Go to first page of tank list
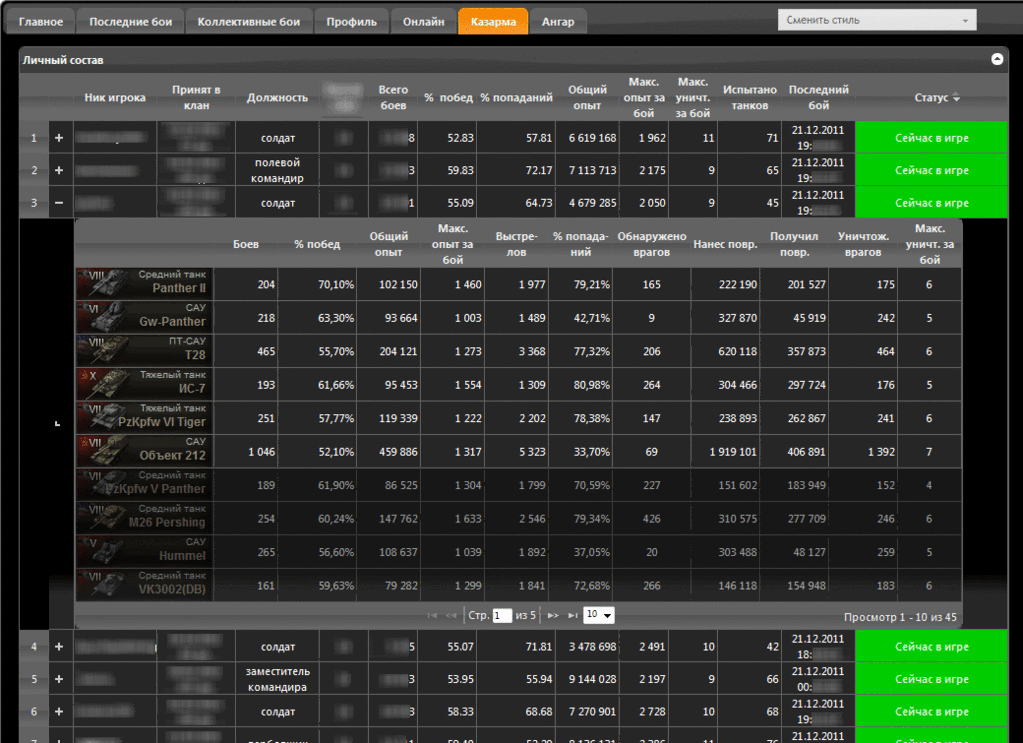Image resolution: width=1023 pixels, height=743 pixels. click(432, 615)
